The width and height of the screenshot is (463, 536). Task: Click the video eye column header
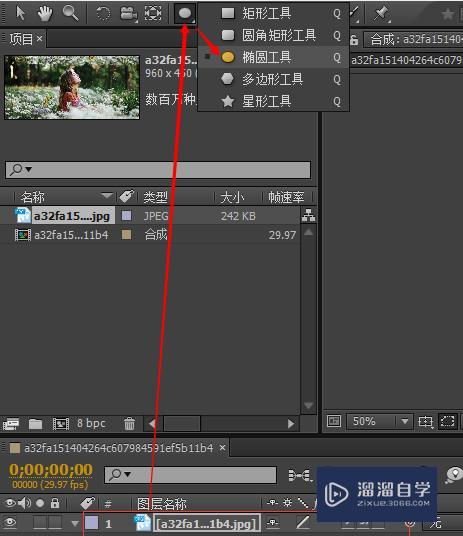tap(10, 503)
